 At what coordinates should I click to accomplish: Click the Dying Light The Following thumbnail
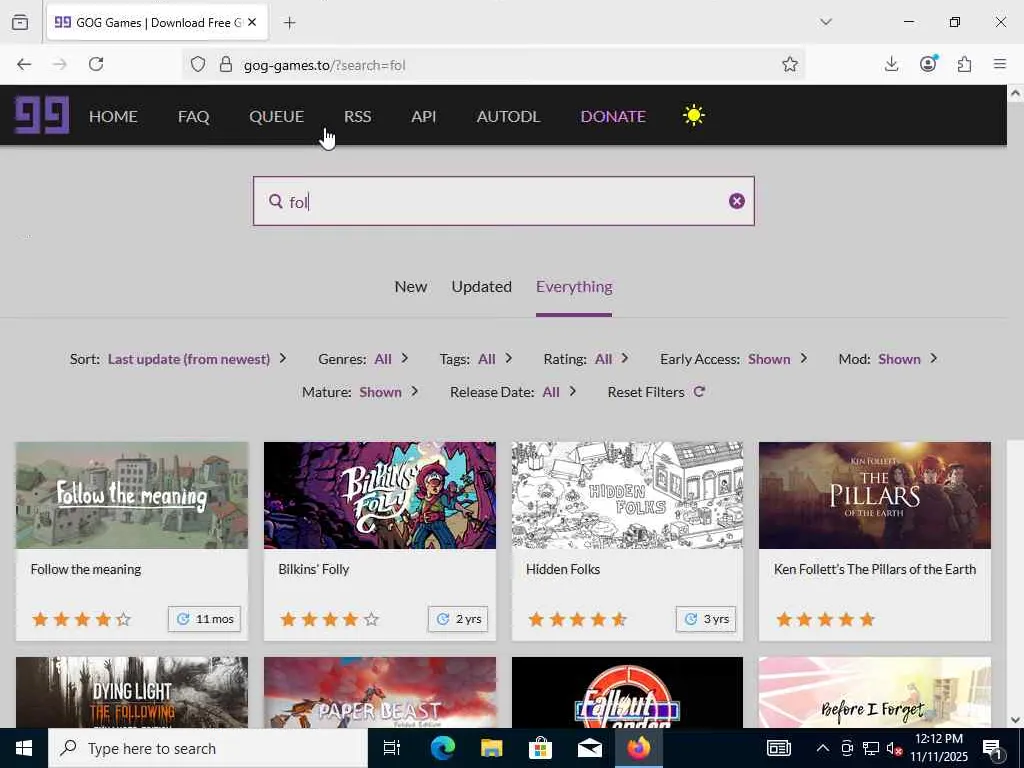132,693
